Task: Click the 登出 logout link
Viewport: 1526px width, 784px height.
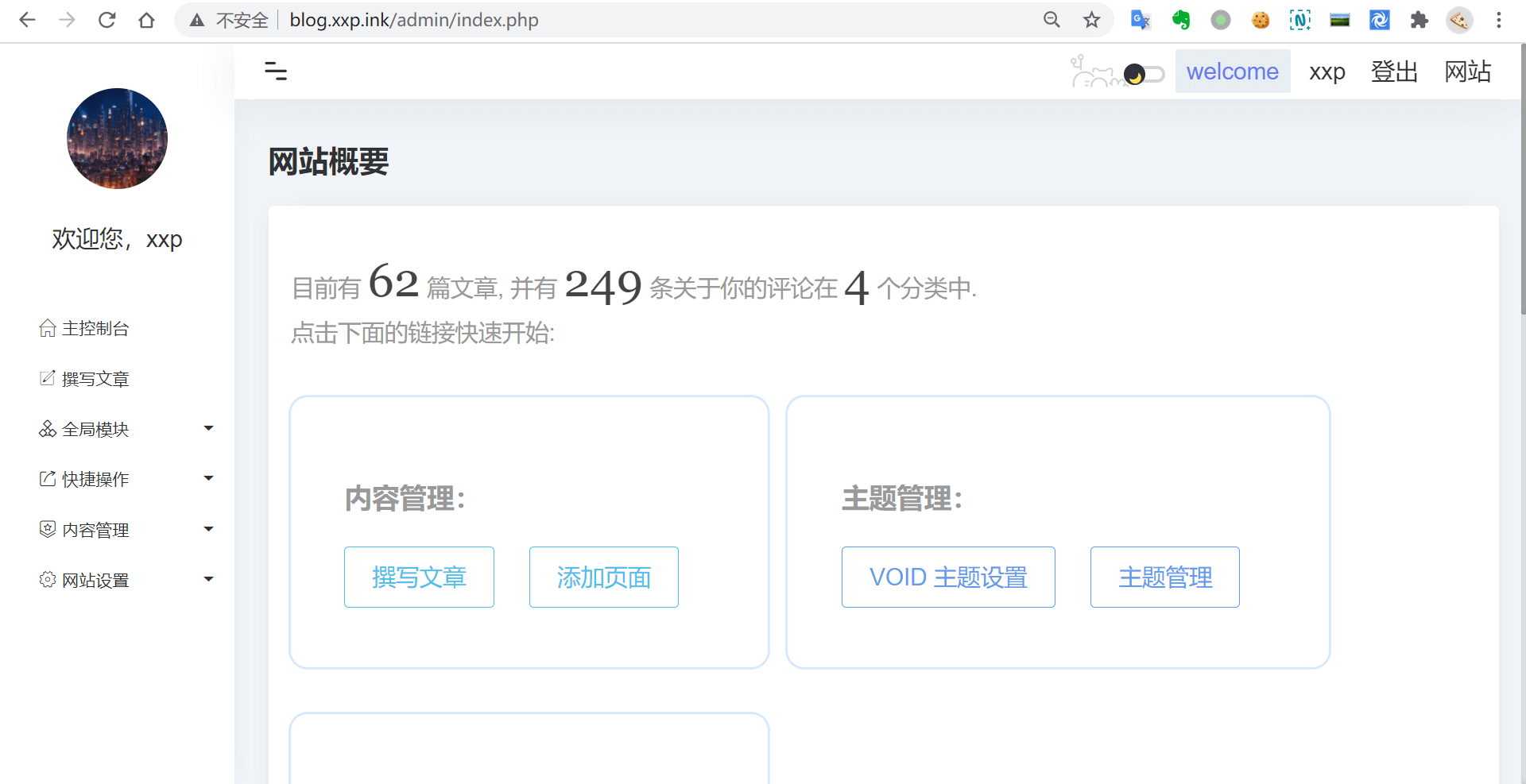Action: pyautogui.click(x=1393, y=71)
